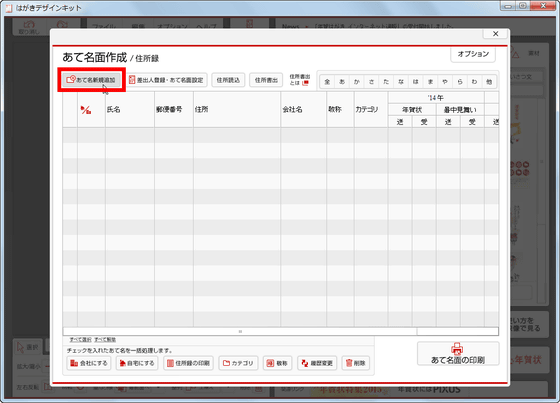
Task: Click the すべて選択 select all link
Action: click(80, 339)
